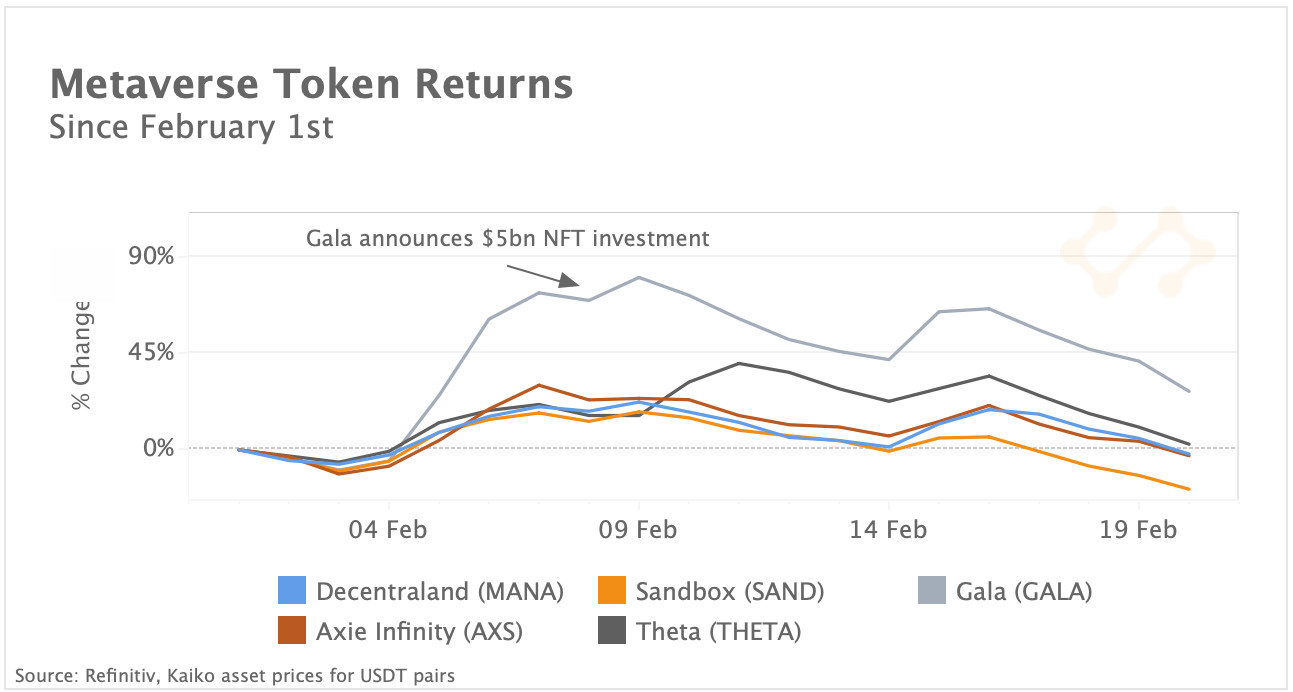Click the 14 Feb x-axis label
This screenshot has width=1293, height=692.
coord(889,529)
